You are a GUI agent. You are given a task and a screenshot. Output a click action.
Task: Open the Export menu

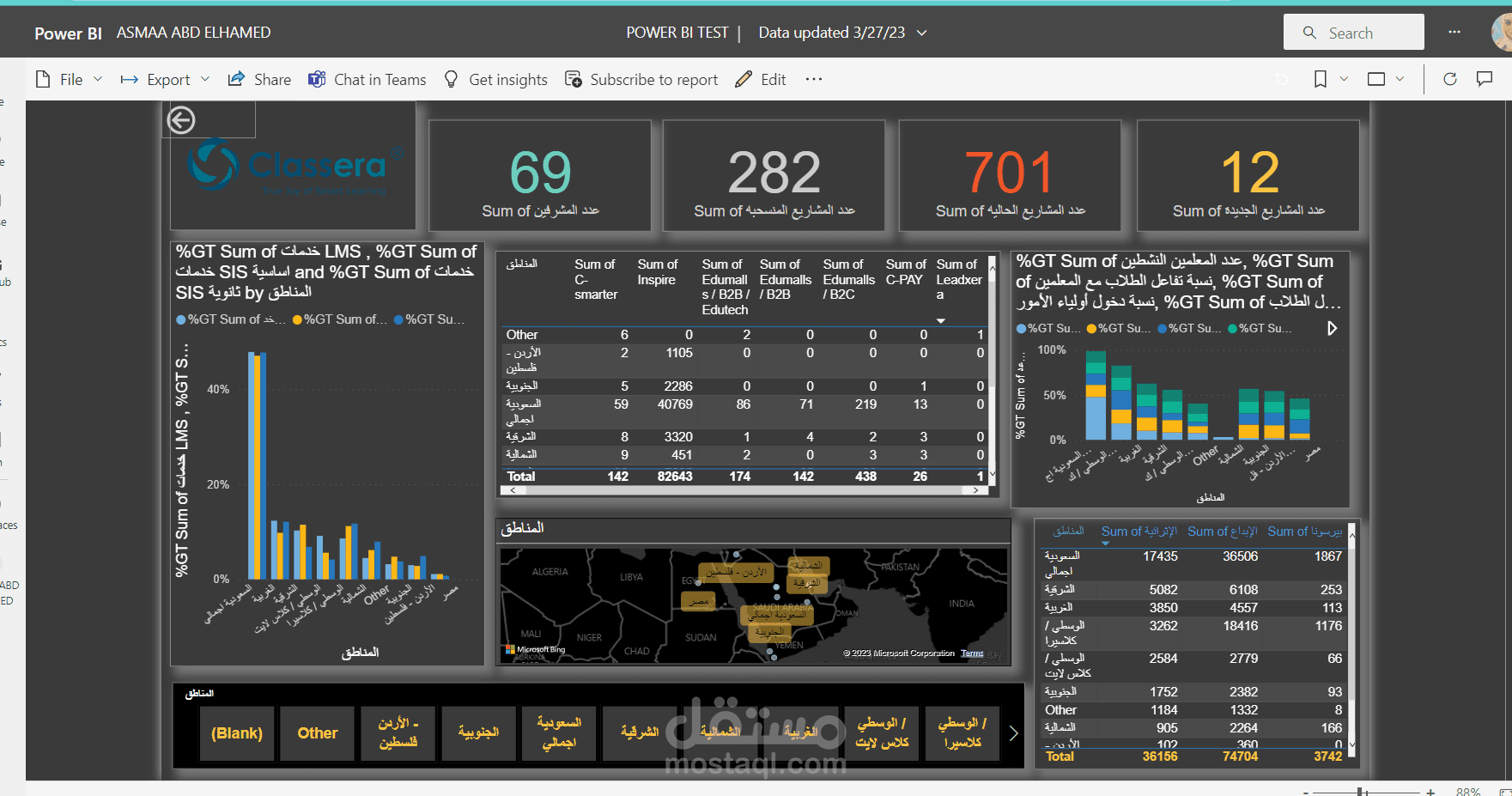pos(165,80)
